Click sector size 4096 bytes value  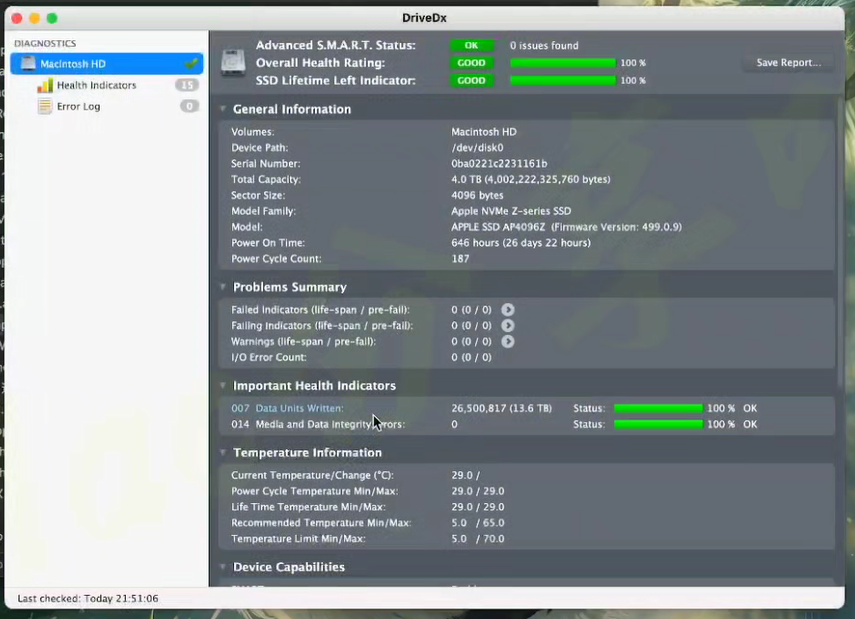click(477, 195)
